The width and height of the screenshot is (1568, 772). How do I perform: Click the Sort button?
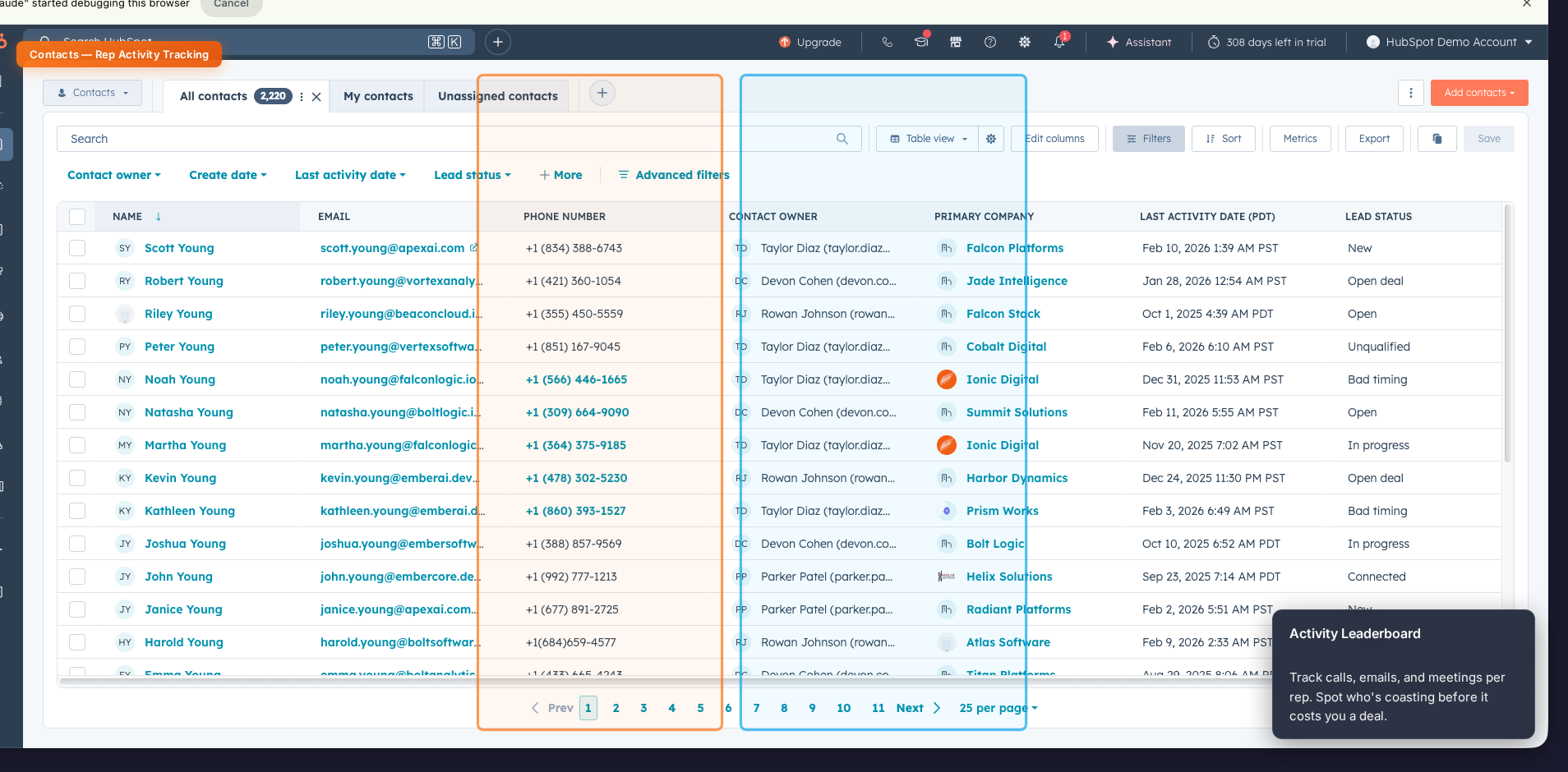pyautogui.click(x=1224, y=139)
